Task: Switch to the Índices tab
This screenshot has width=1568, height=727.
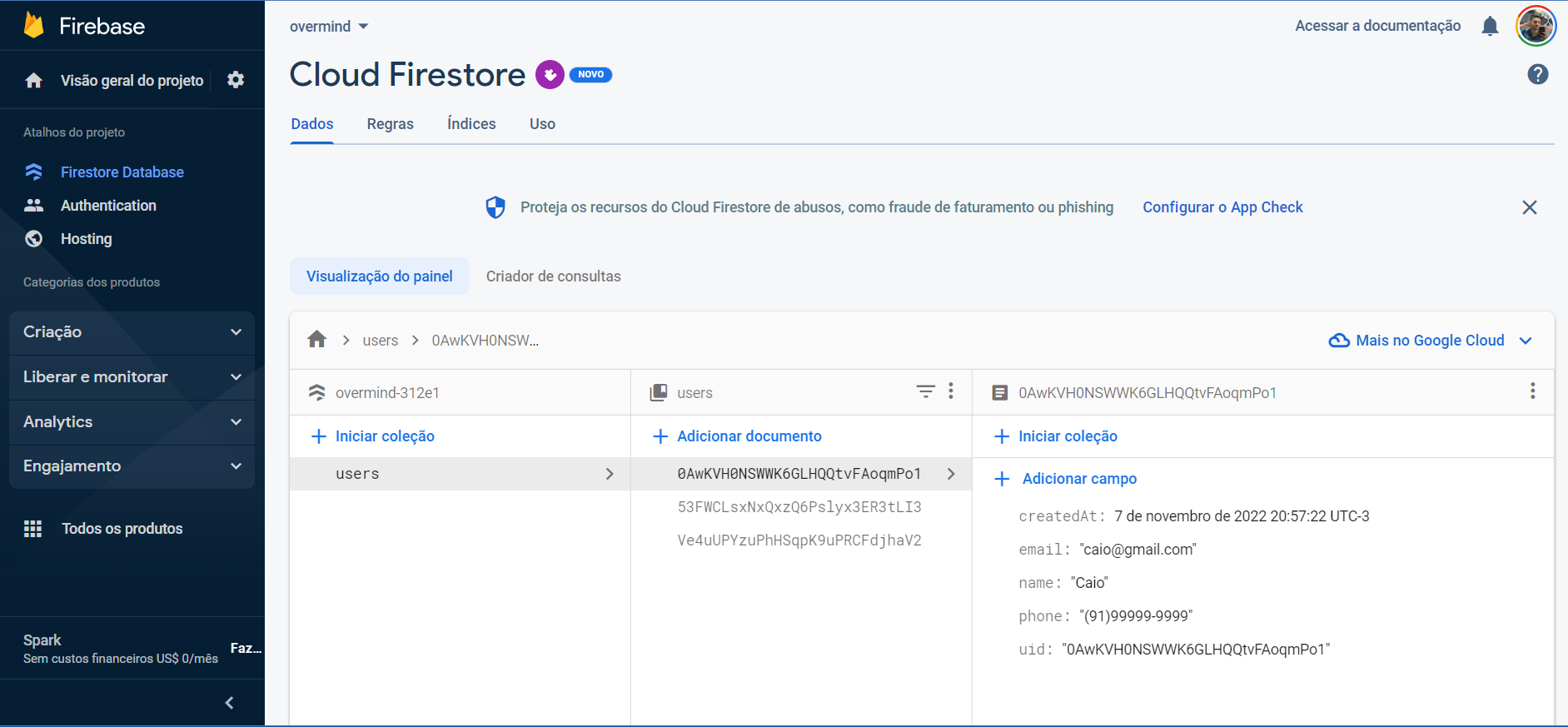Action: coord(471,124)
